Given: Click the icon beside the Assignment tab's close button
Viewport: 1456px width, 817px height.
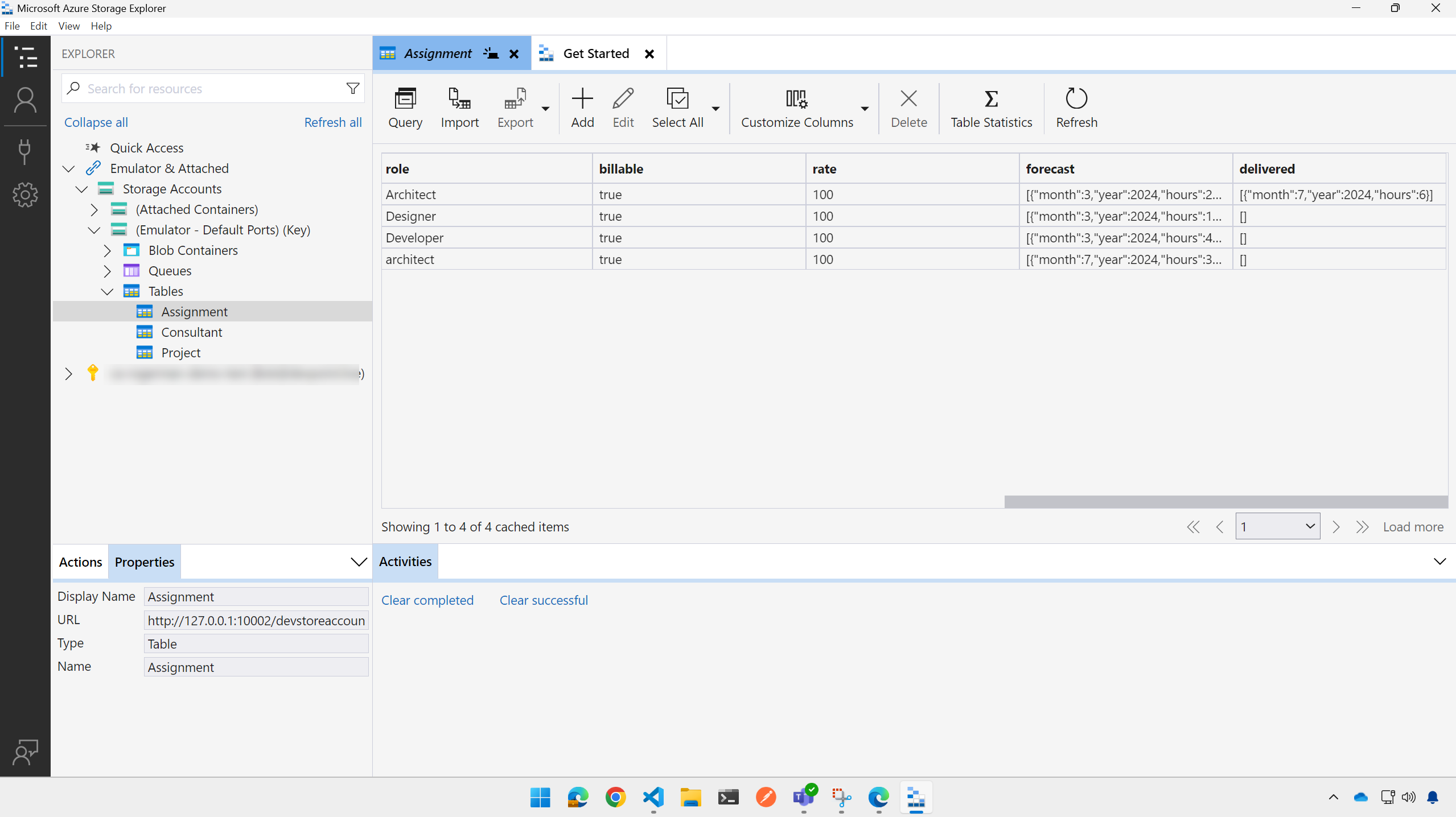Looking at the screenshot, I should 491,53.
